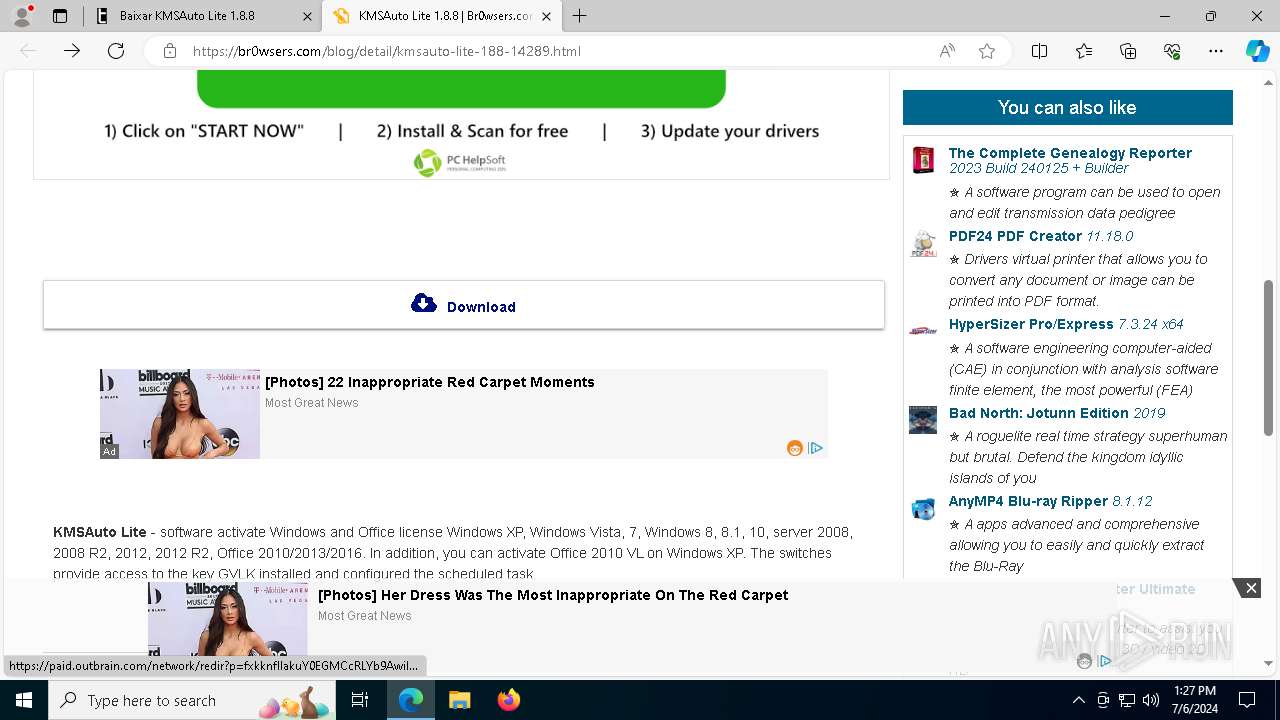Close the Br0wsers.com tab
The image size is (1280, 720).
546,16
